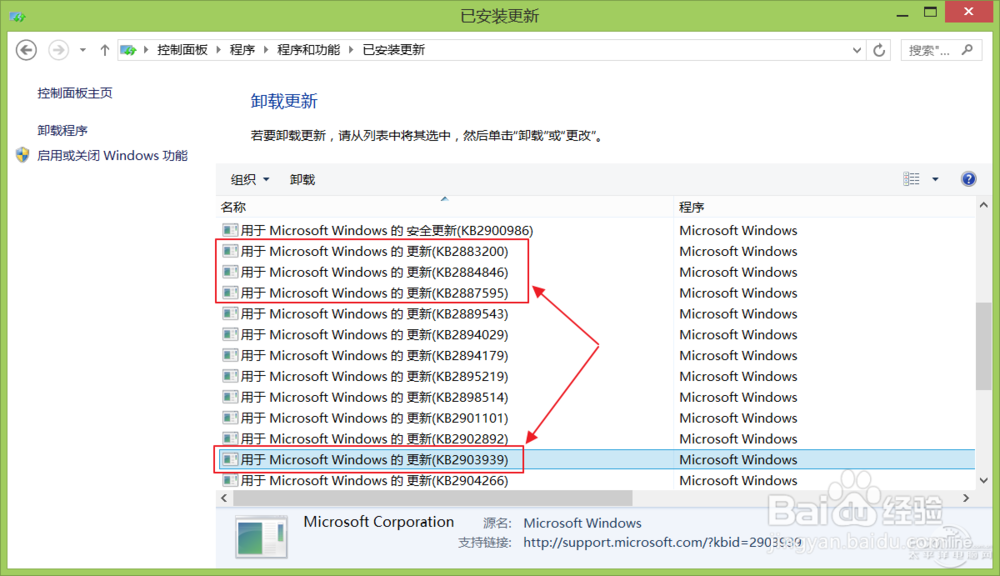The width and height of the screenshot is (1000, 576).
Task: Click the horizontal scrollbar thumb
Action: click(432, 498)
